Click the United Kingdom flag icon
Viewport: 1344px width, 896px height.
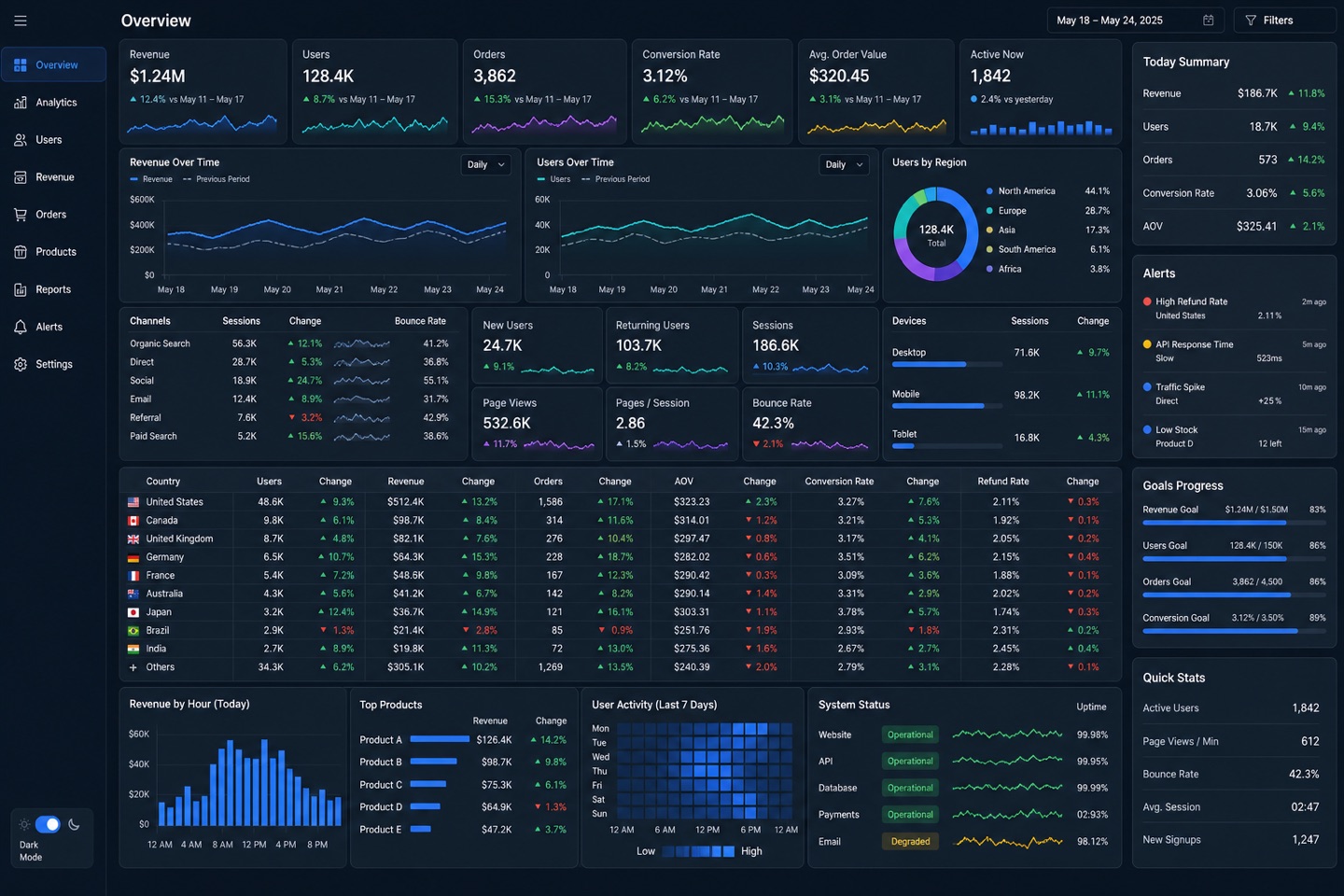pyautogui.click(x=133, y=539)
